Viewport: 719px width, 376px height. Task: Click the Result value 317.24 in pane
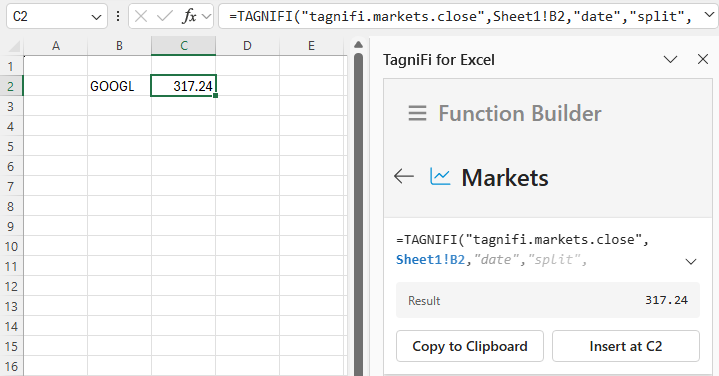(x=666, y=300)
